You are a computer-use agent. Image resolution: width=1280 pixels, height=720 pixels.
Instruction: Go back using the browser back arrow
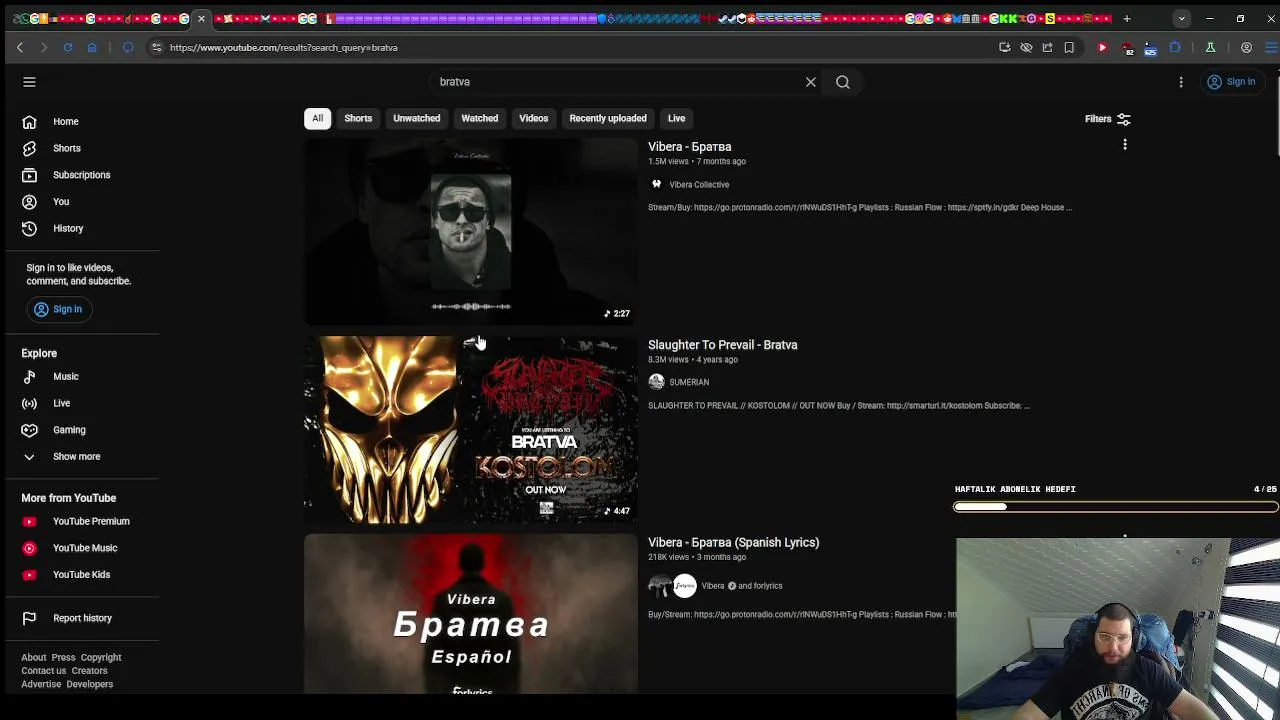[x=20, y=47]
